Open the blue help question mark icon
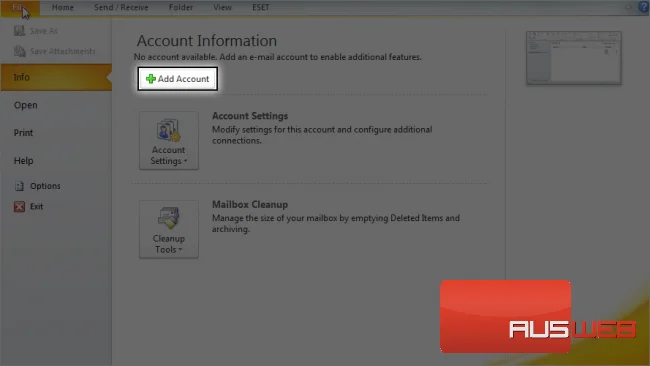 [x=643, y=7]
